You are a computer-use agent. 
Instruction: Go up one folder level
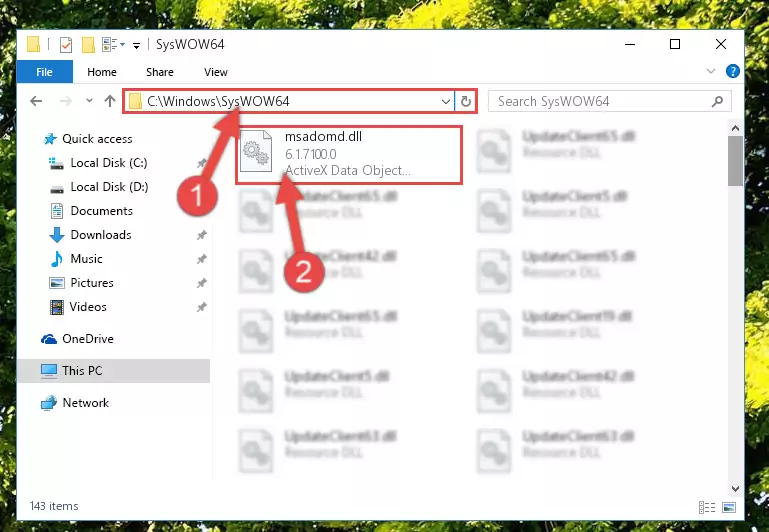[x=110, y=101]
